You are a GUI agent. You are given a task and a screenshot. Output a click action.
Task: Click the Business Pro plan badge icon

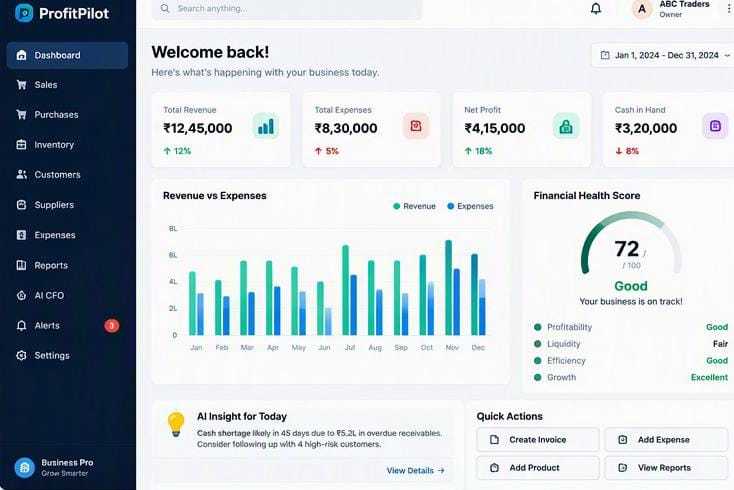(24, 467)
